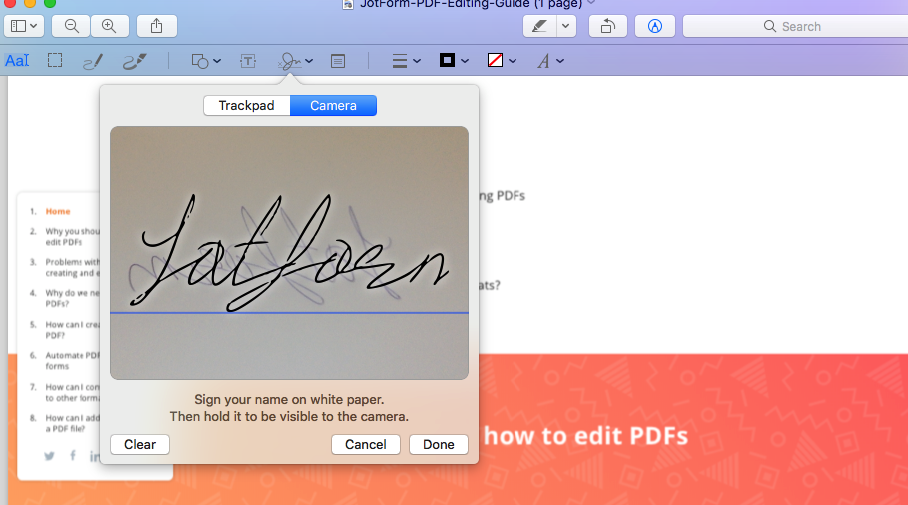Click Done to save signature

pos(438,444)
